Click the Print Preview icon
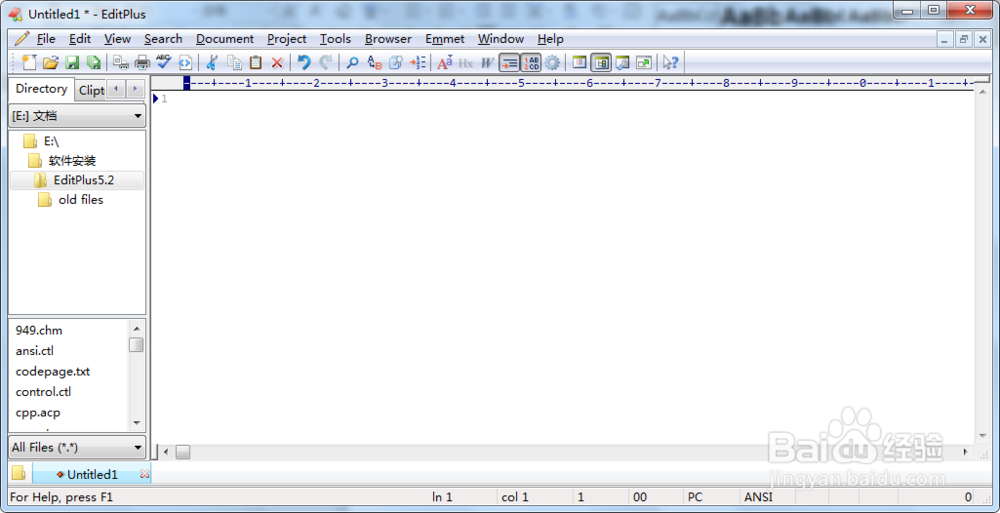The image size is (1000, 513). pyautogui.click(x=121, y=63)
